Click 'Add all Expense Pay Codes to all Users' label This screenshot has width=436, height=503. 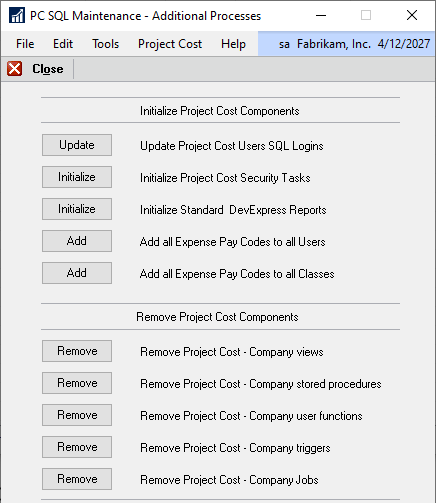click(x=233, y=242)
